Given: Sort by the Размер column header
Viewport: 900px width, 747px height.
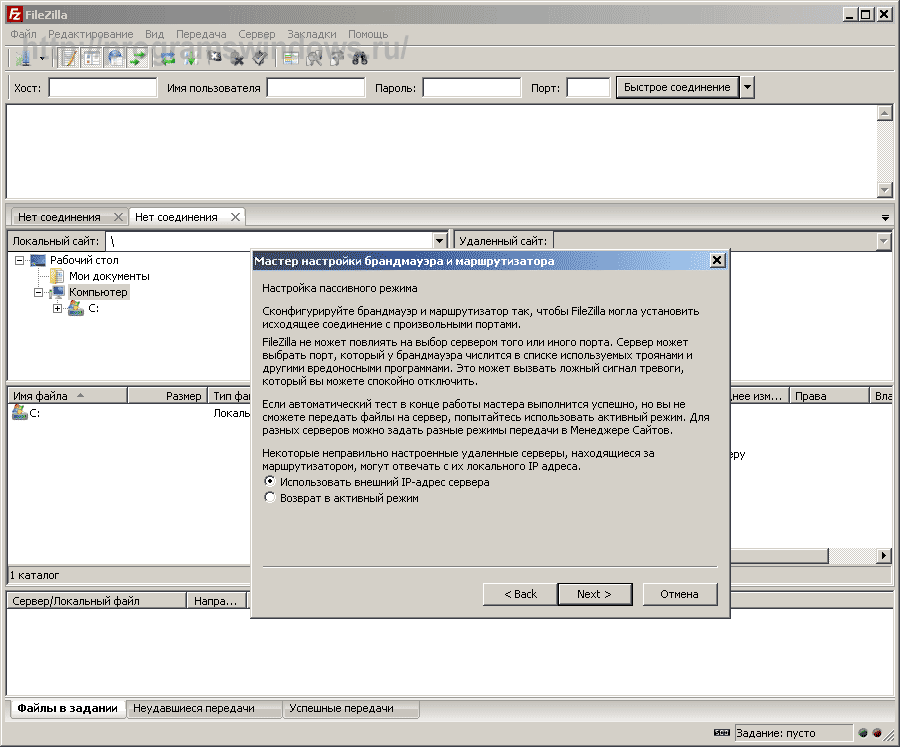Looking at the screenshot, I should pos(168,396).
